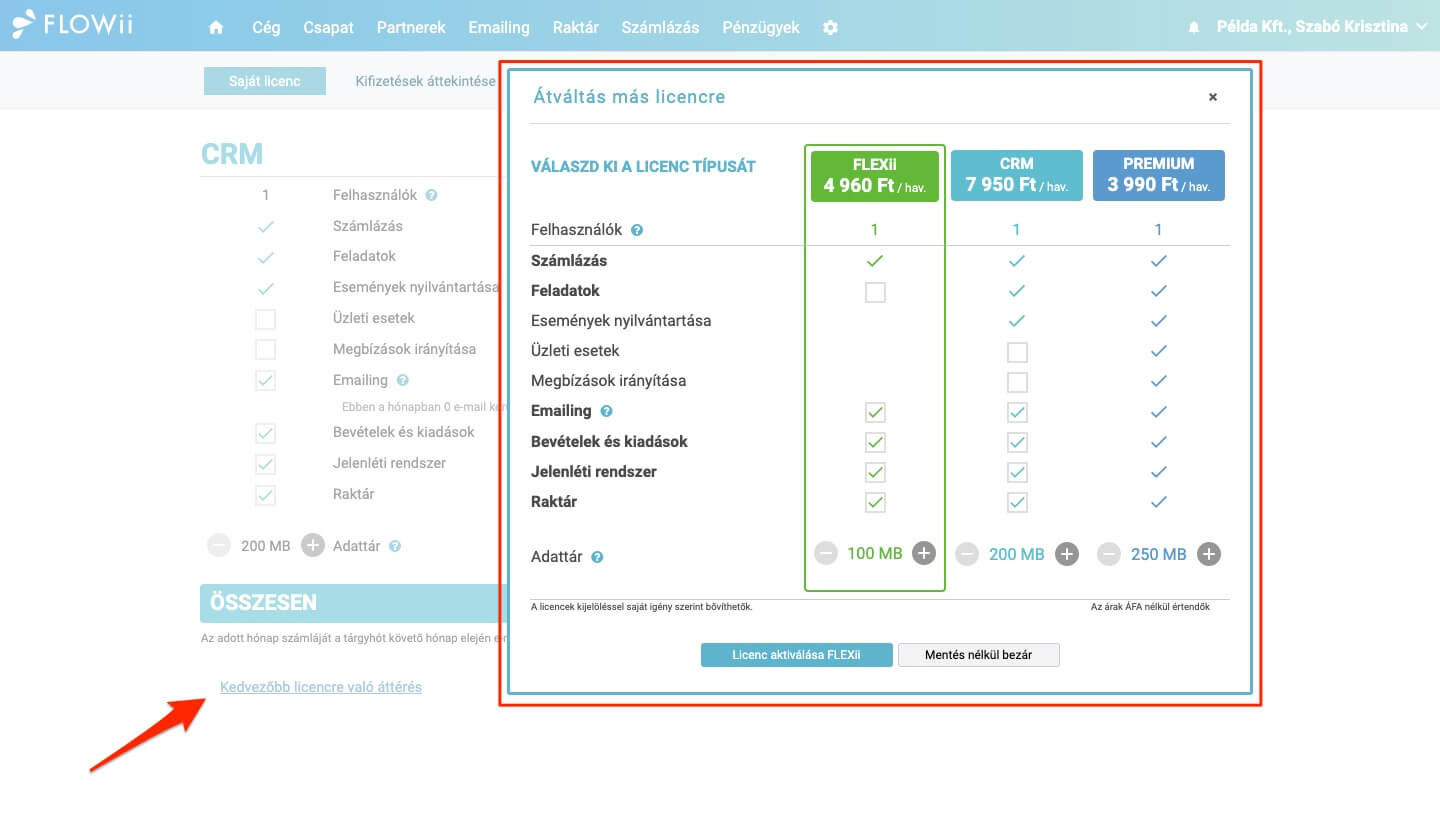Viewport: 1440px width, 820px height.
Task: Toggle Raktár checkbox in FLEXii column
Action: (x=875, y=502)
